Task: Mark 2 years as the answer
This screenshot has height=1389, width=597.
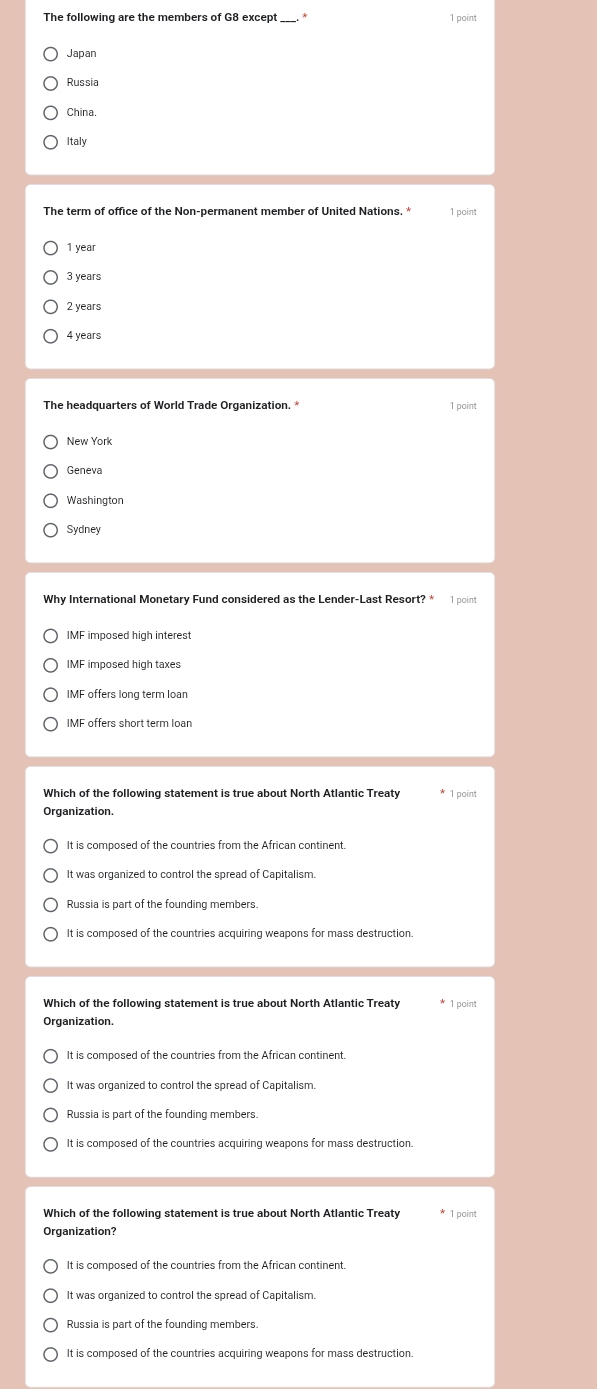Action: 51,307
